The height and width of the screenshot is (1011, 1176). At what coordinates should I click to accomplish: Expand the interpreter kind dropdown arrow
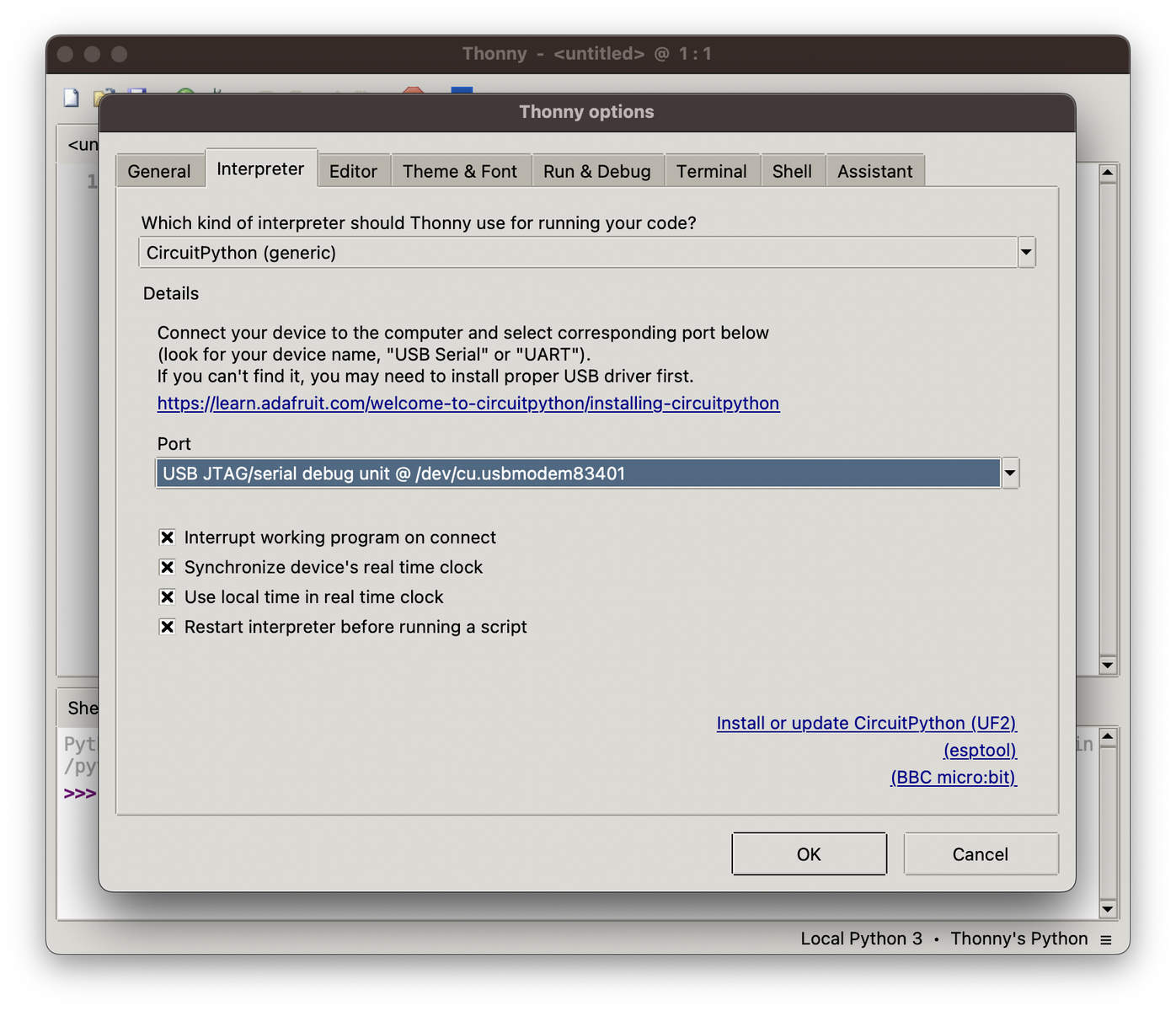coord(1026,252)
